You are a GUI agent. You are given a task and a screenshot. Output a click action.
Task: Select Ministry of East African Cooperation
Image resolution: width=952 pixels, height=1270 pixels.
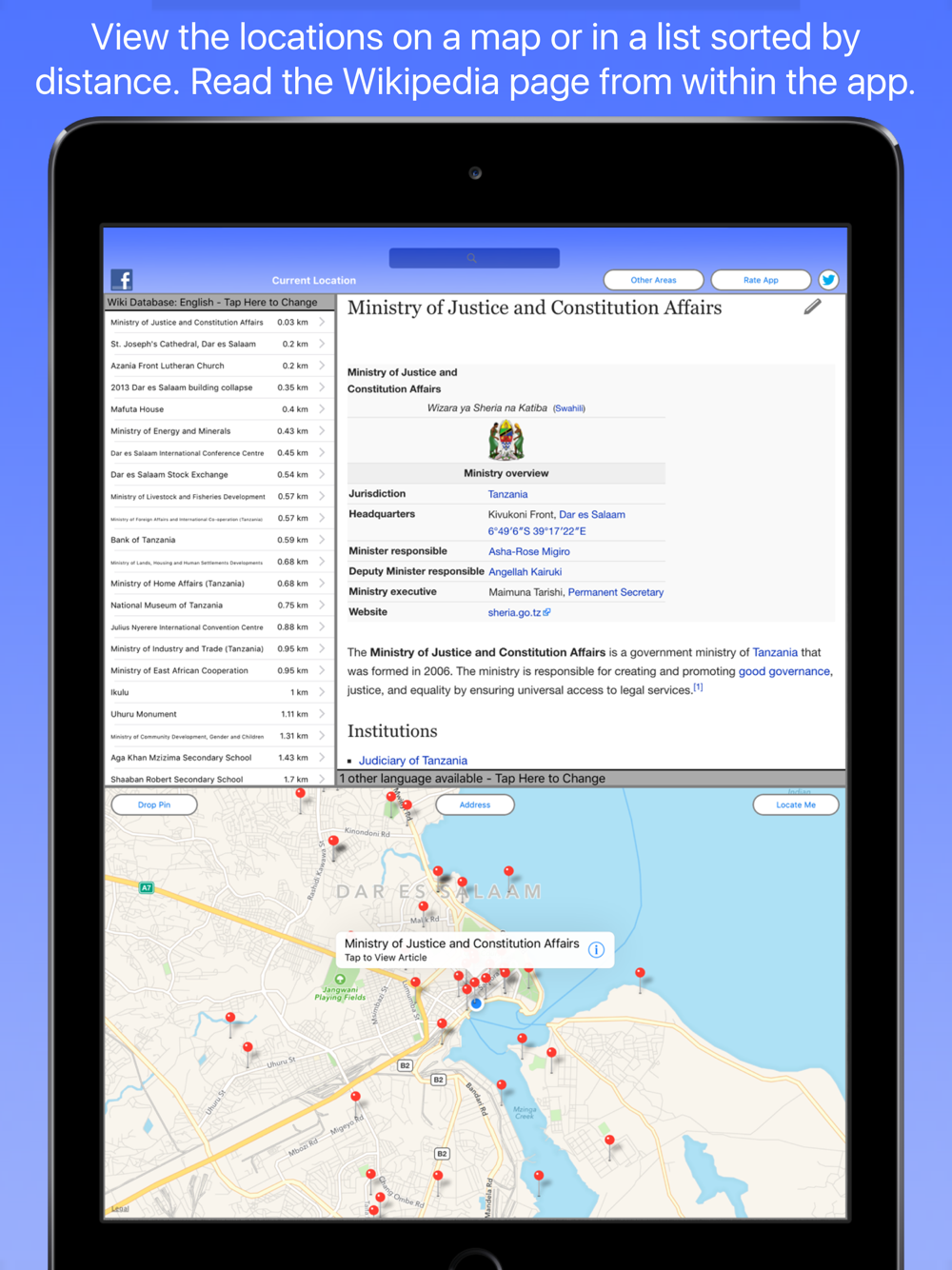pyautogui.click(x=219, y=670)
